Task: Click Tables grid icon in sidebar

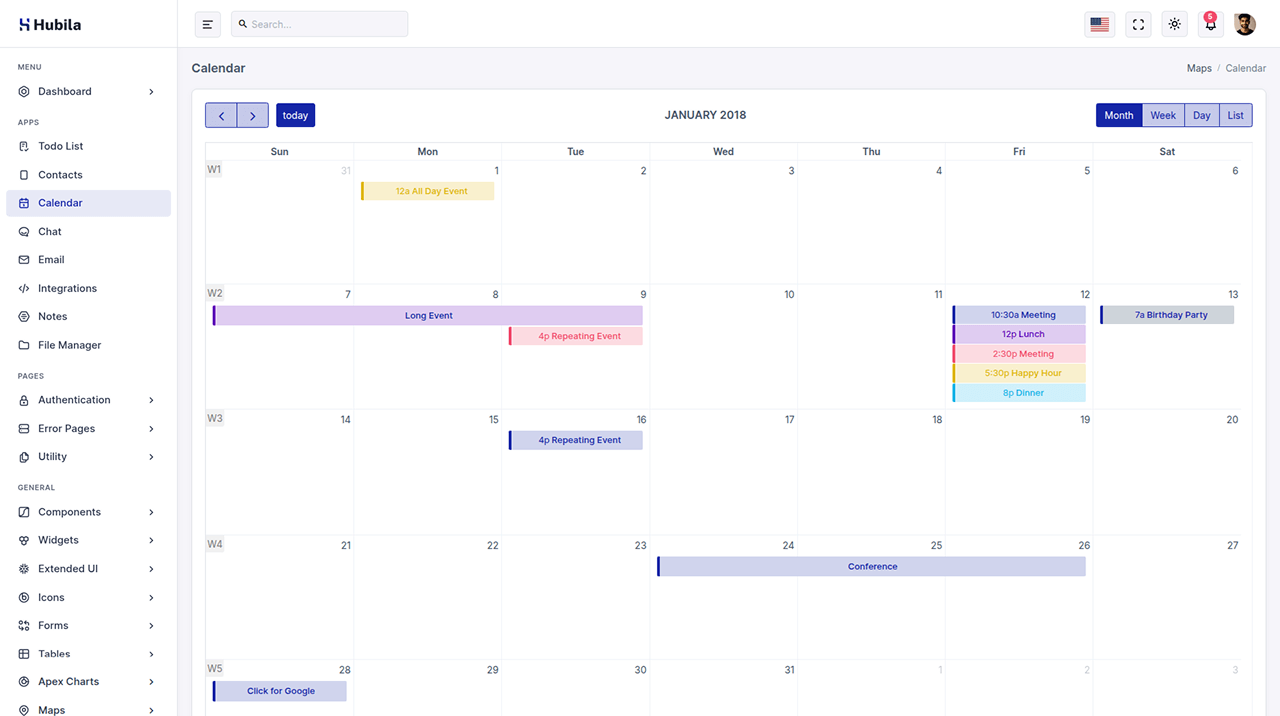Action: coord(24,654)
